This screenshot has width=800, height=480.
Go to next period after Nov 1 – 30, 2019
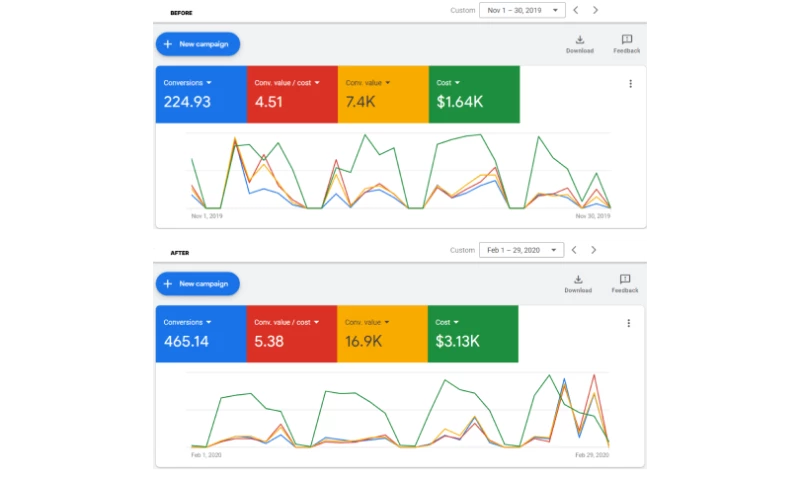click(x=595, y=10)
